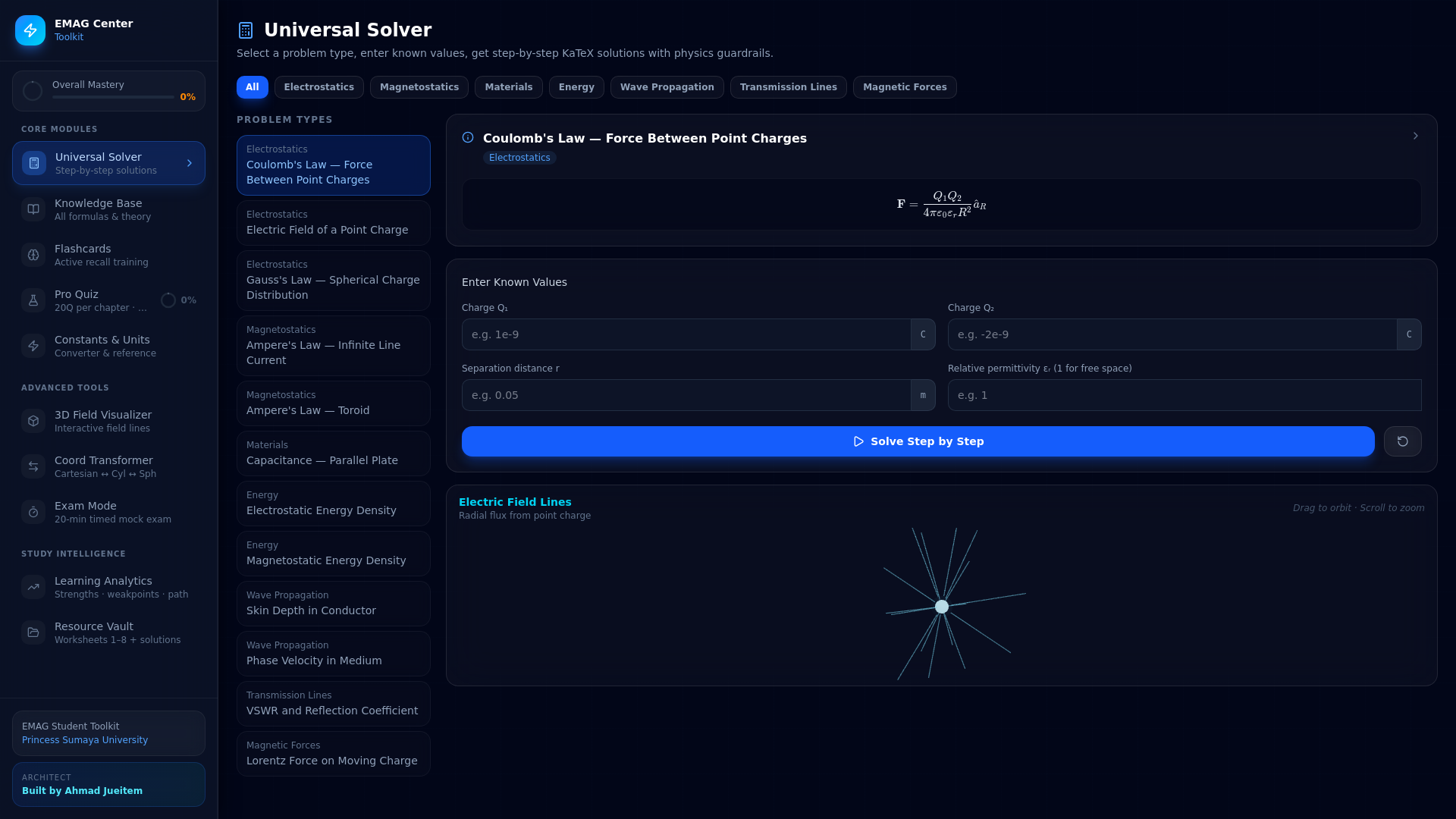Click the Flashcards brain icon
The height and width of the screenshot is (819, 1456).
[x=33, y=255]
